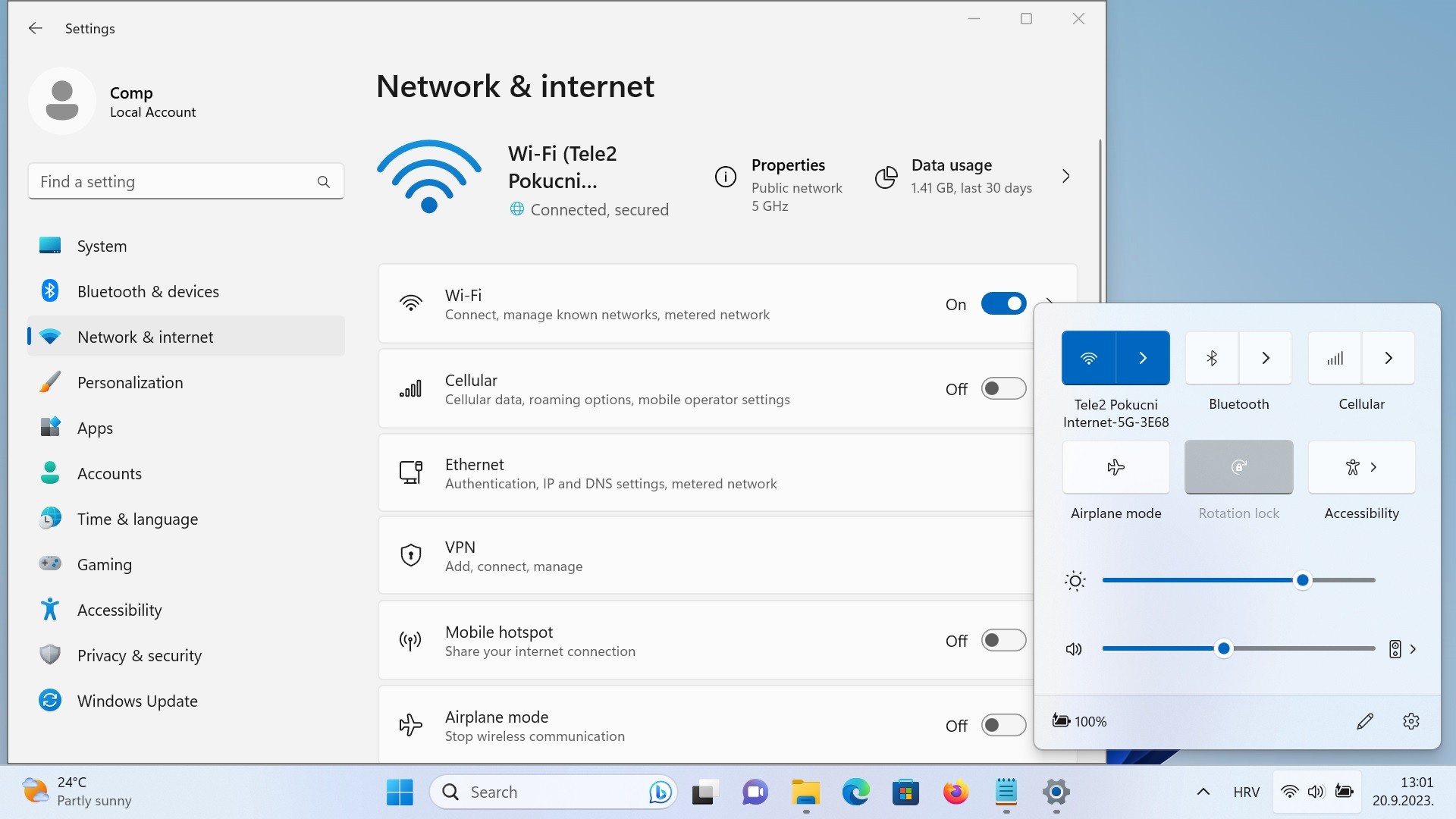
Task: Click Settings gear icon on taskbar
Action: [1056, 792]
